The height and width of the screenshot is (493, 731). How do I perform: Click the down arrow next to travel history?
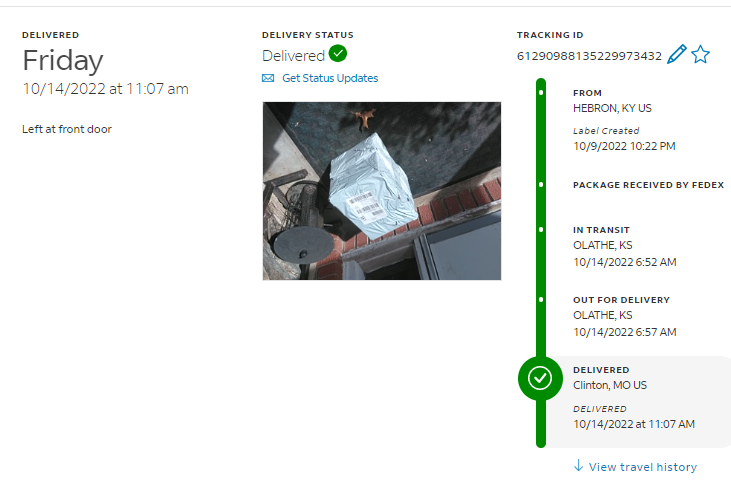[x=579, y=465]
